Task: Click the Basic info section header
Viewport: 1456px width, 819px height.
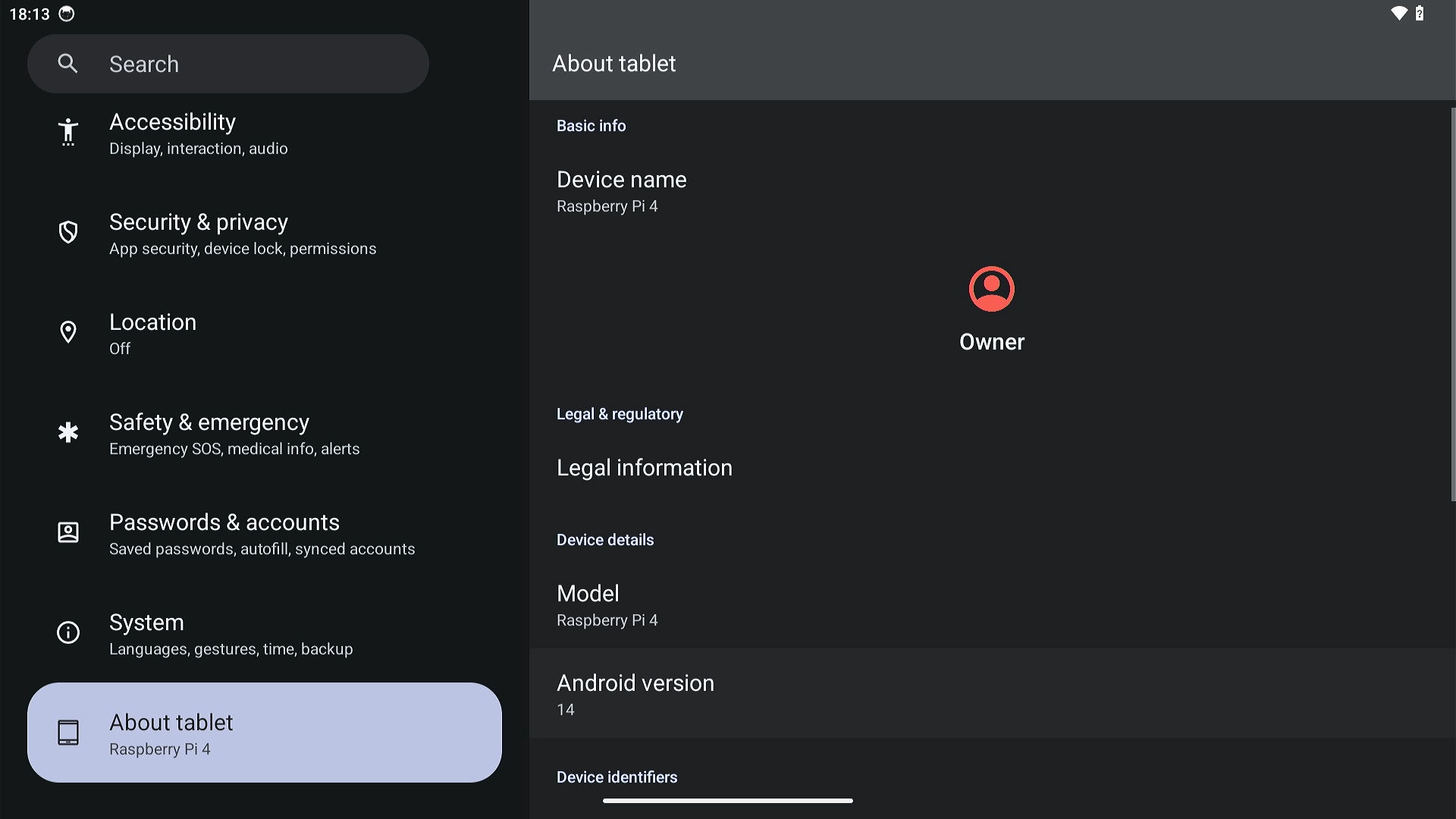Action: (591, 126)
